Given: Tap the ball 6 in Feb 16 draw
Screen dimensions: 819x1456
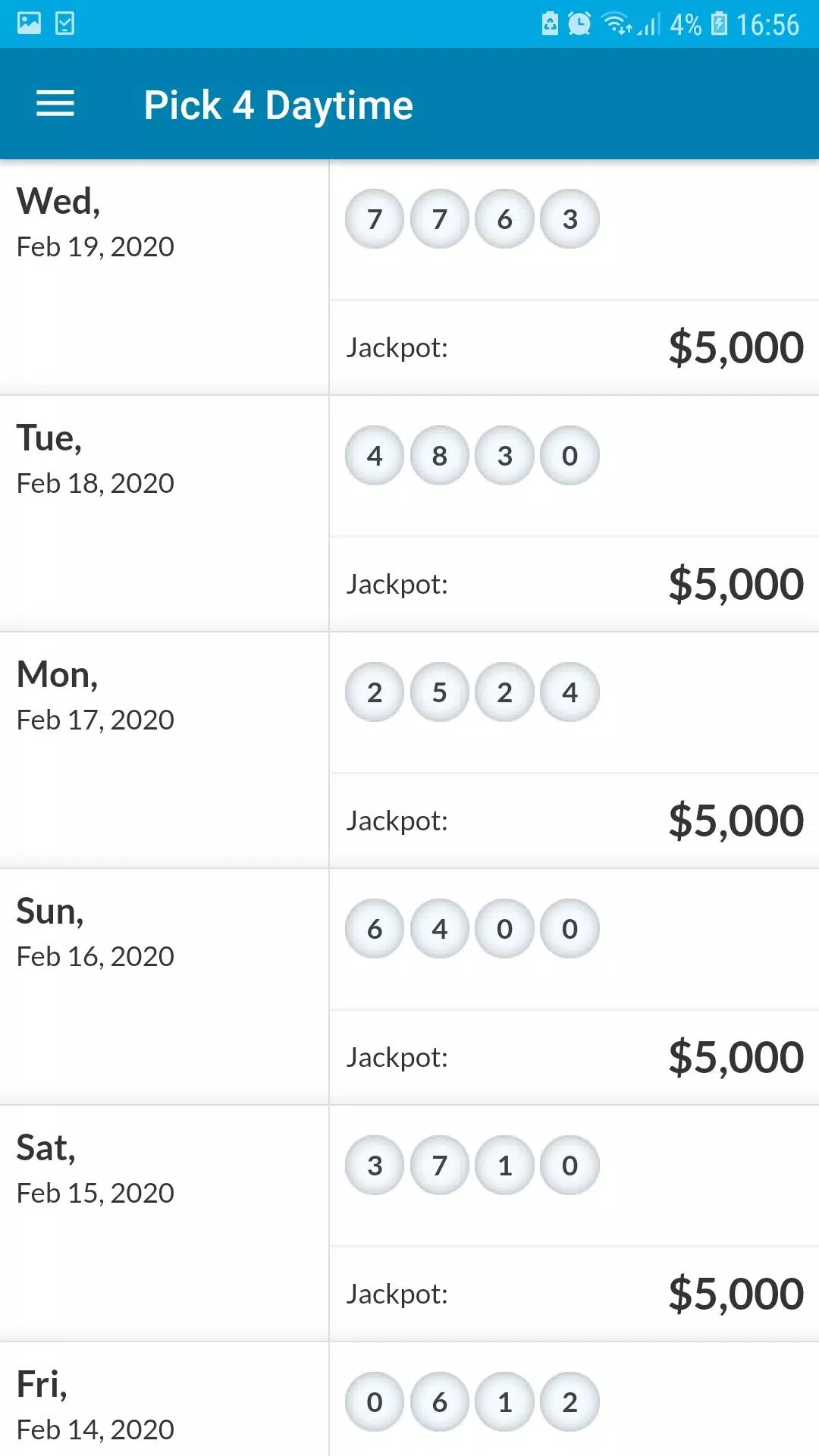Looking at the screenshot, I should 375,929.
